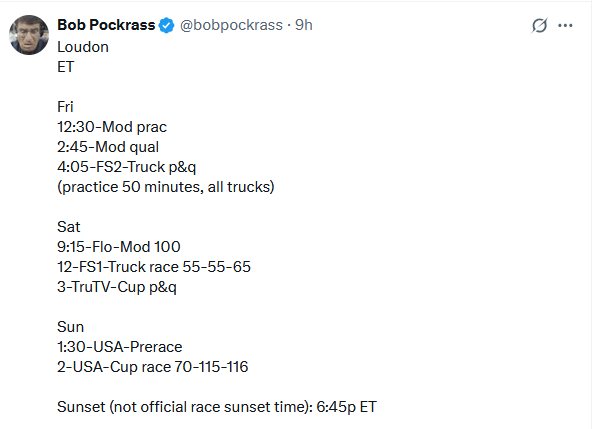Click the 3-TruTV-Cup p&q line
This screenshot has height=429, width=604.
pos(117,287)
